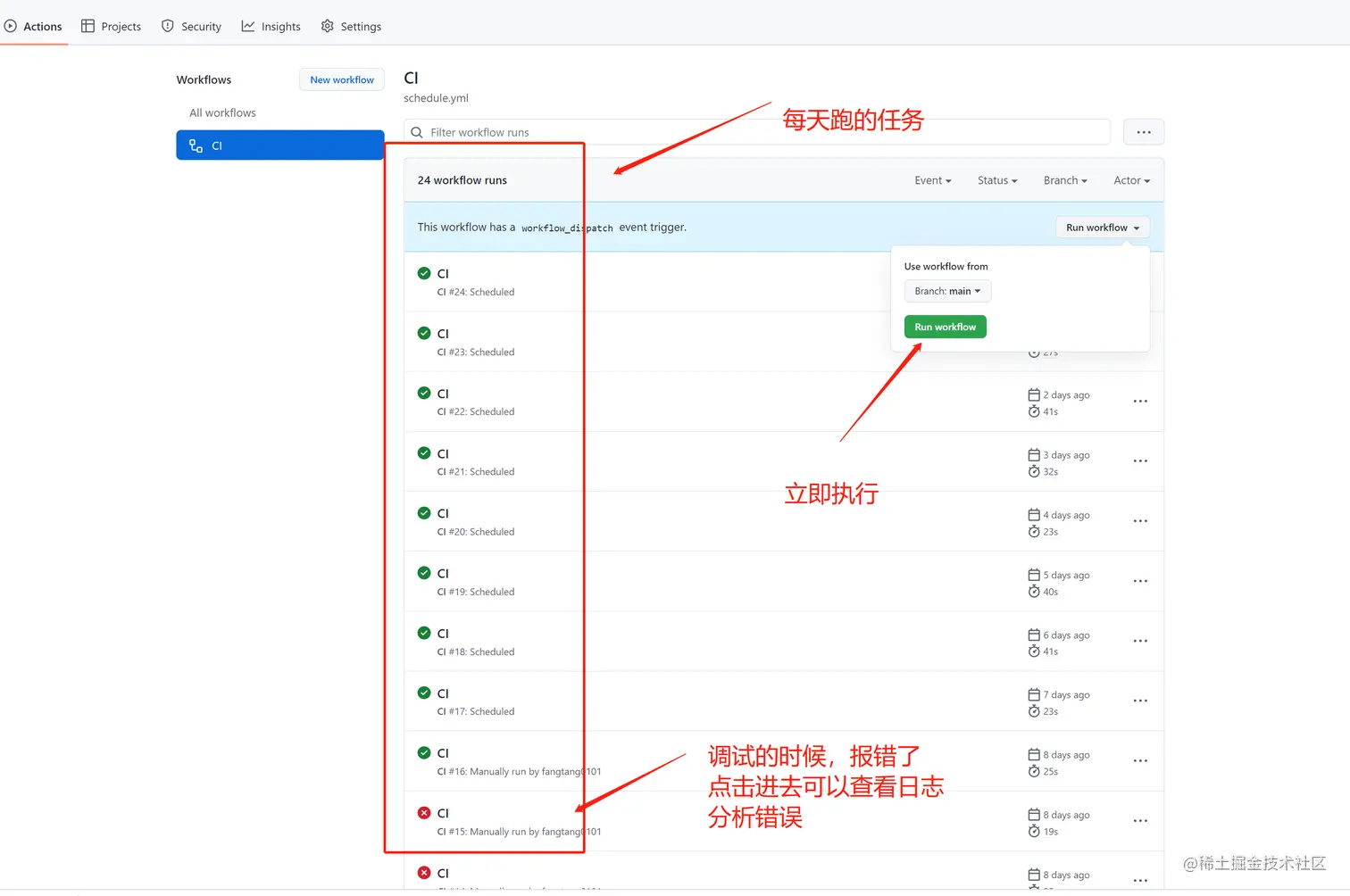Click the 7 days ago timestamp

point(1066,695)
